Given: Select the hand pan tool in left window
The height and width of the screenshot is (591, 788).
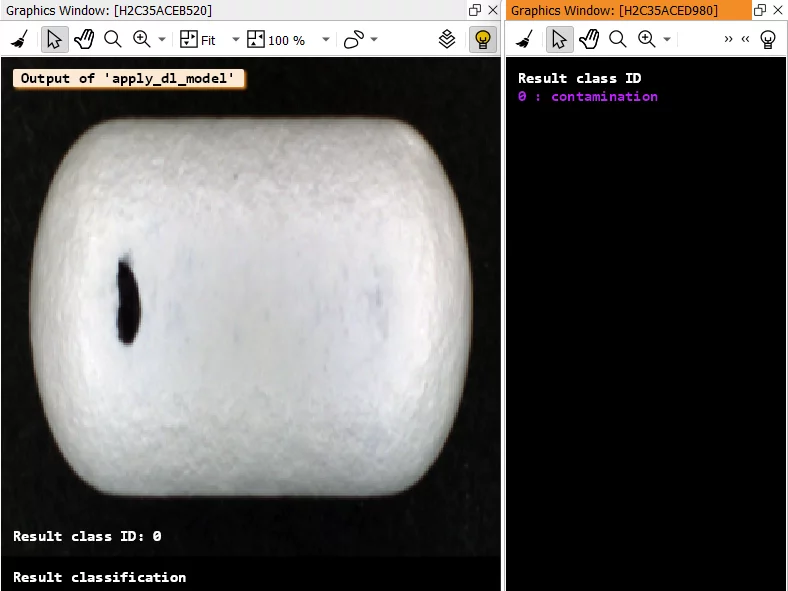Looking at the screenshot, I should pos(84,40).
